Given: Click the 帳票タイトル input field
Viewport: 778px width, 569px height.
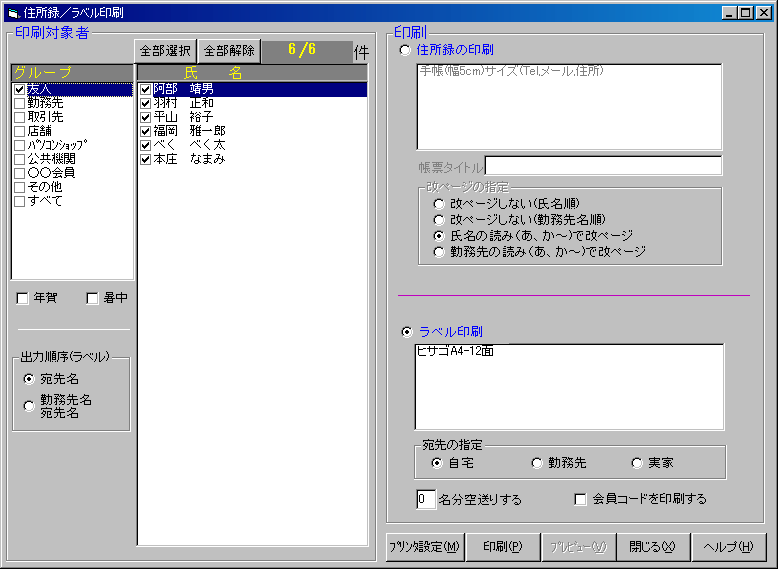Looking at the screenshot, I should [603, 166].
